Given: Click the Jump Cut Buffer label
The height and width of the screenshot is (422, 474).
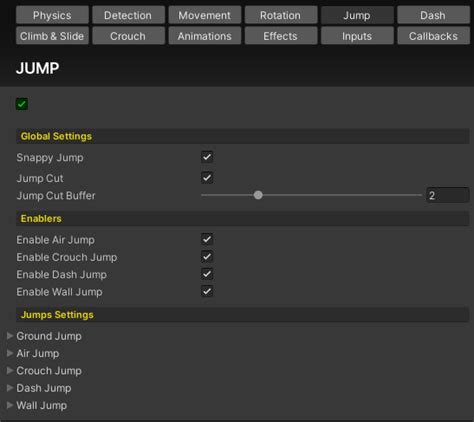Looking at the screenshot, I should [x=56, y=196].
